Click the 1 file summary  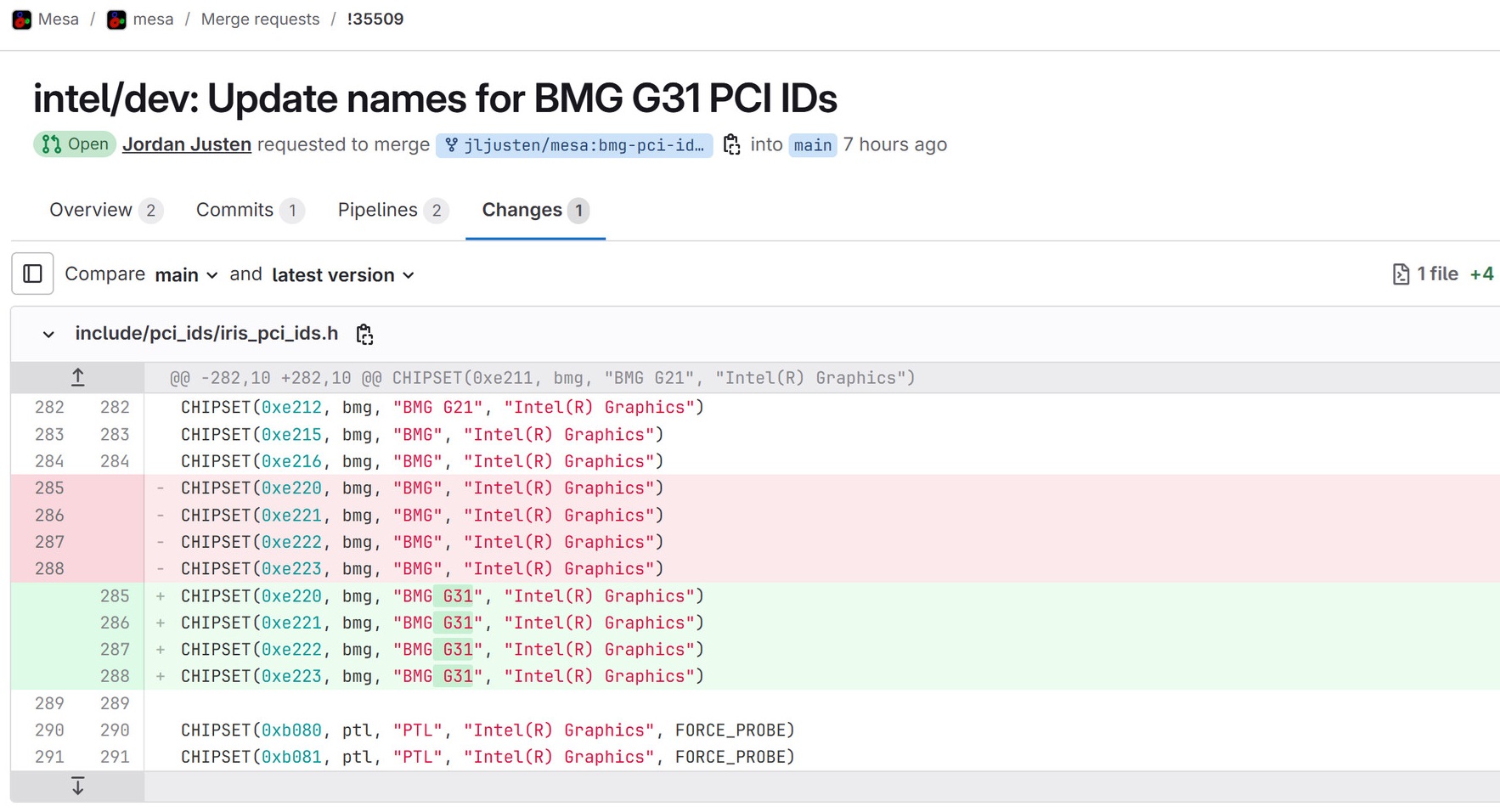click(x=1437, y=274)
